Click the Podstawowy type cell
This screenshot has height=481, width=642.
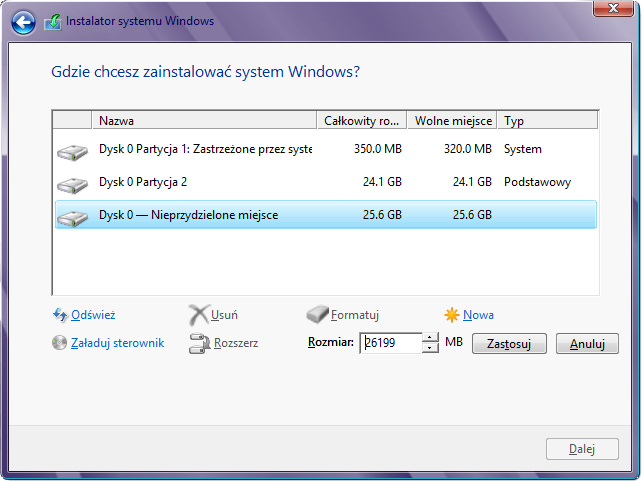(x=538, y=182)
